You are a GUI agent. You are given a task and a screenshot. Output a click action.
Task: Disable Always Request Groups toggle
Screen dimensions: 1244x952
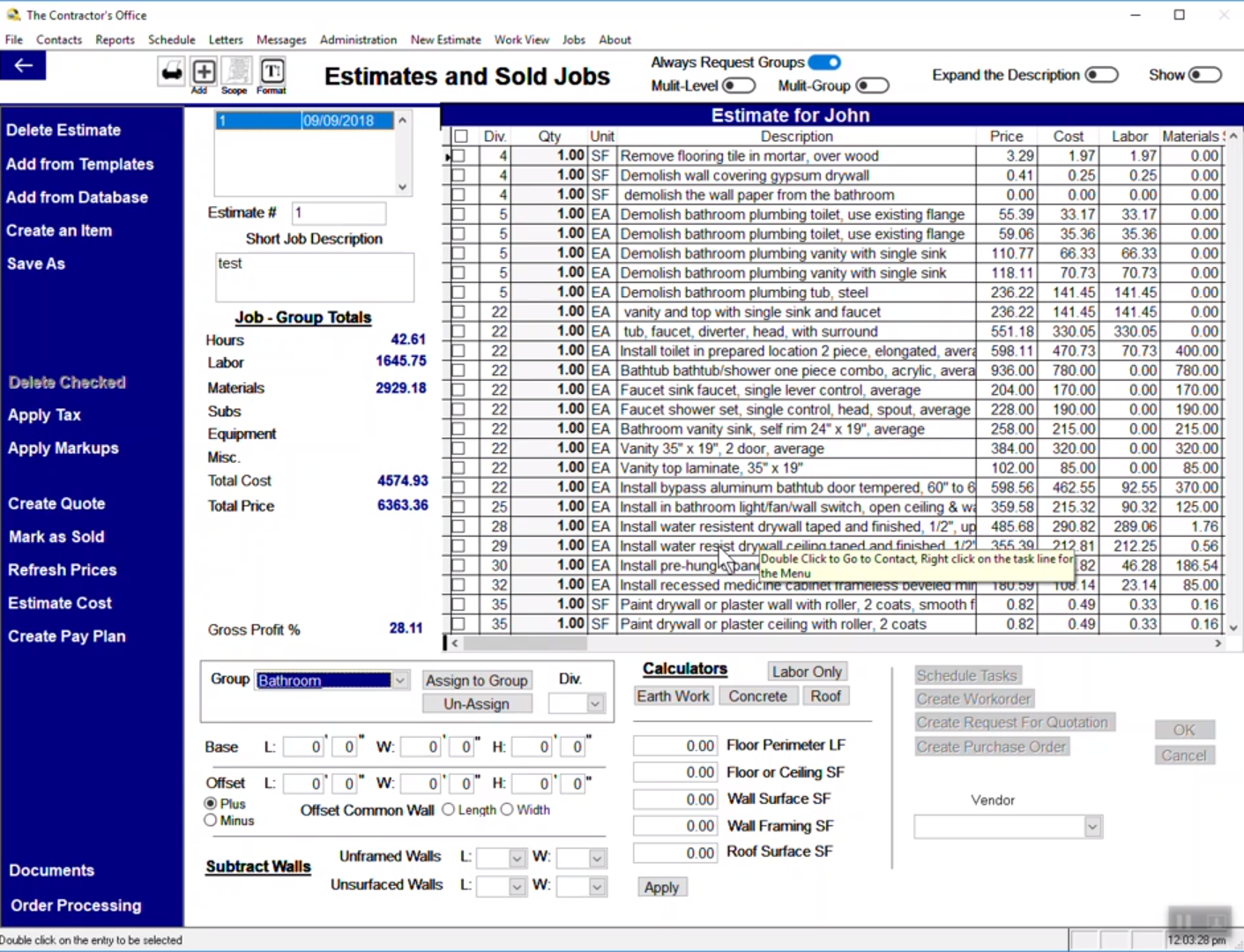[x=824, y=63]
